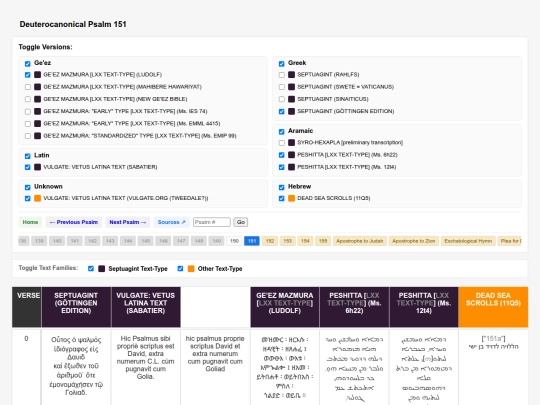Click purple swatch beside Septuagint (Rahlfs)
The width and height of the screenshot is (540, 405).
point(291,74)
